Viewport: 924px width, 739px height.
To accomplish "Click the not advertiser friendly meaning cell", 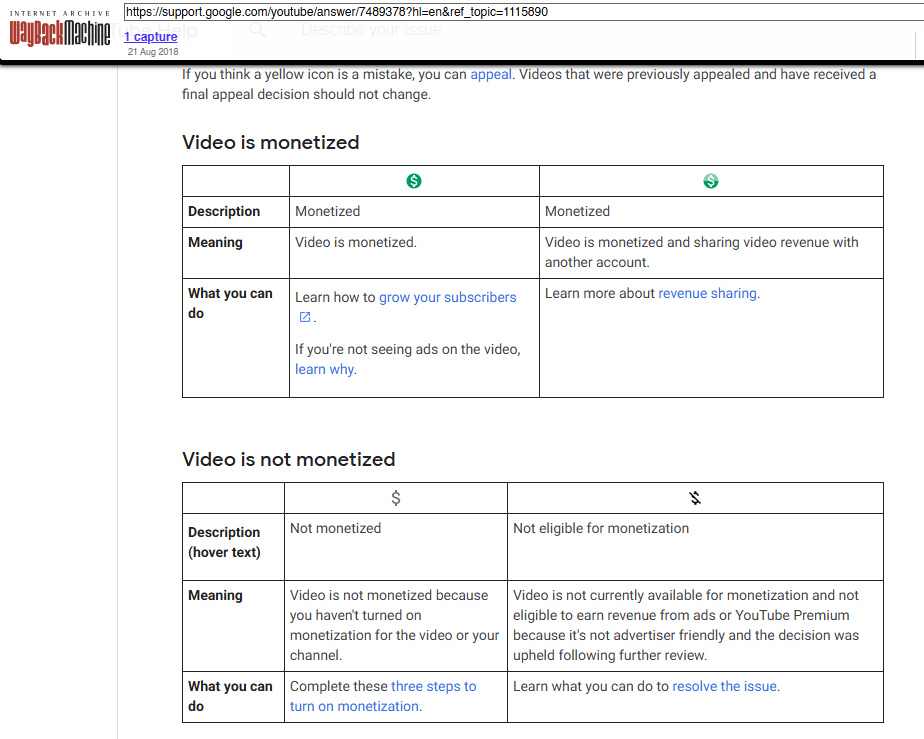I will (x=695, y=626).
